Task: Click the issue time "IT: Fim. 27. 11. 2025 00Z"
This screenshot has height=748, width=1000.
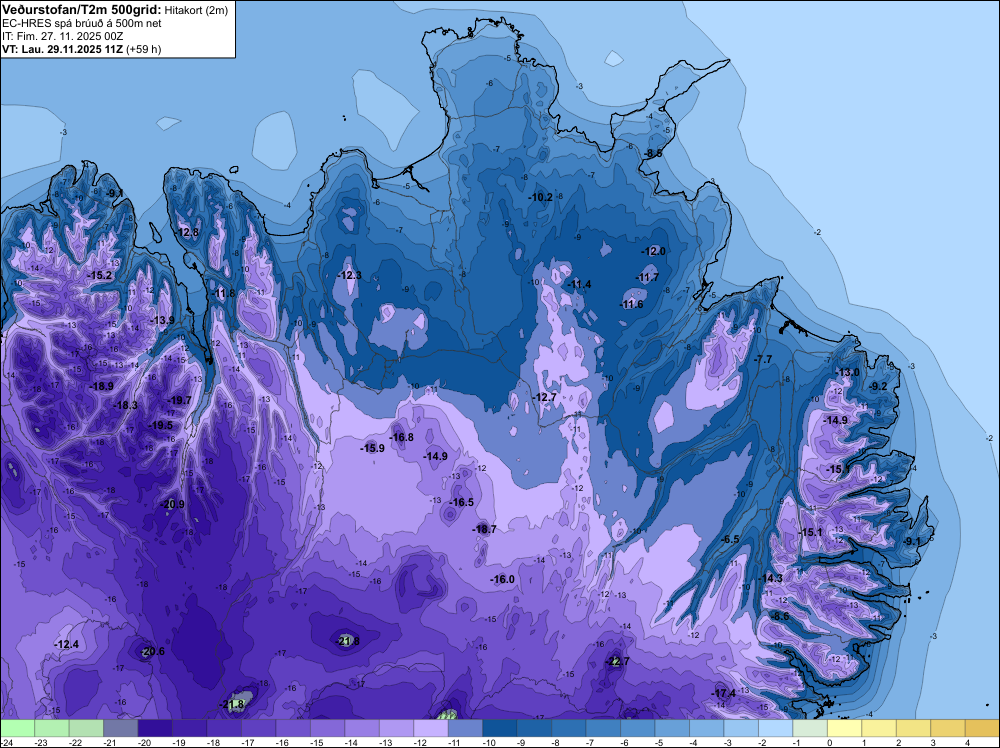Action: (x=62, y=36)
